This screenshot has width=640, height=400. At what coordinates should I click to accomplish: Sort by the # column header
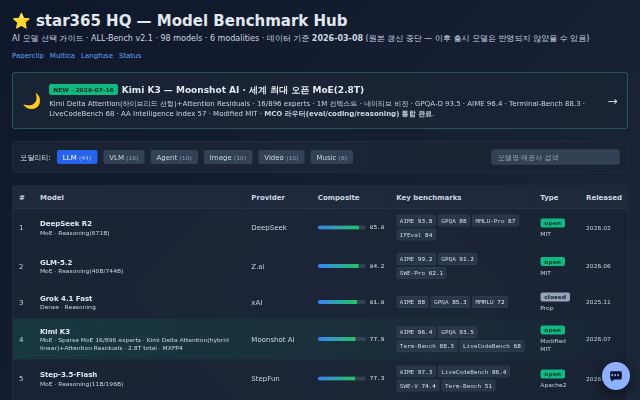22,198
